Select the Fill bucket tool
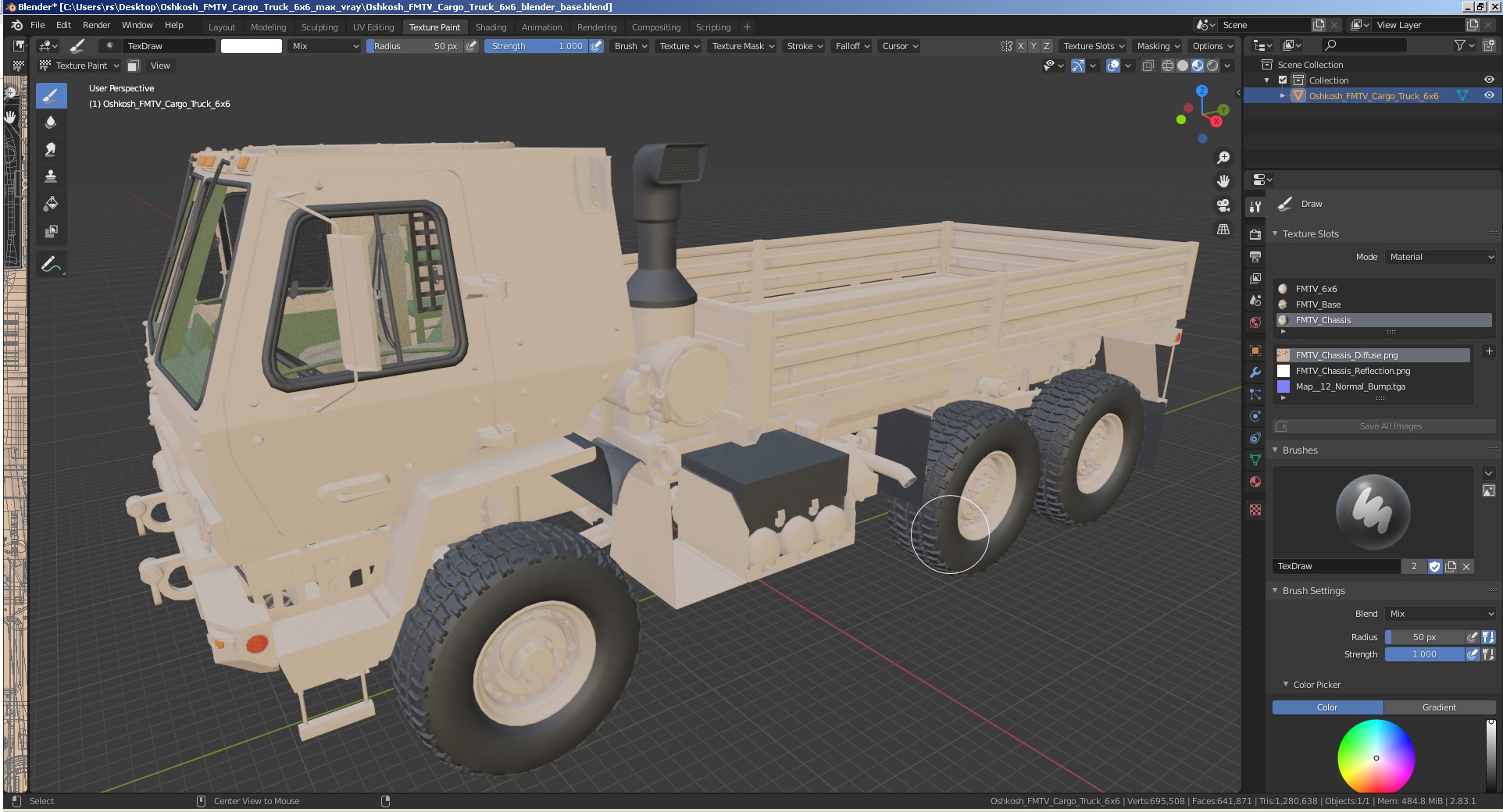Image resolution: width=1503 pixels, height=812 pixels. click(x=51, y=204)
